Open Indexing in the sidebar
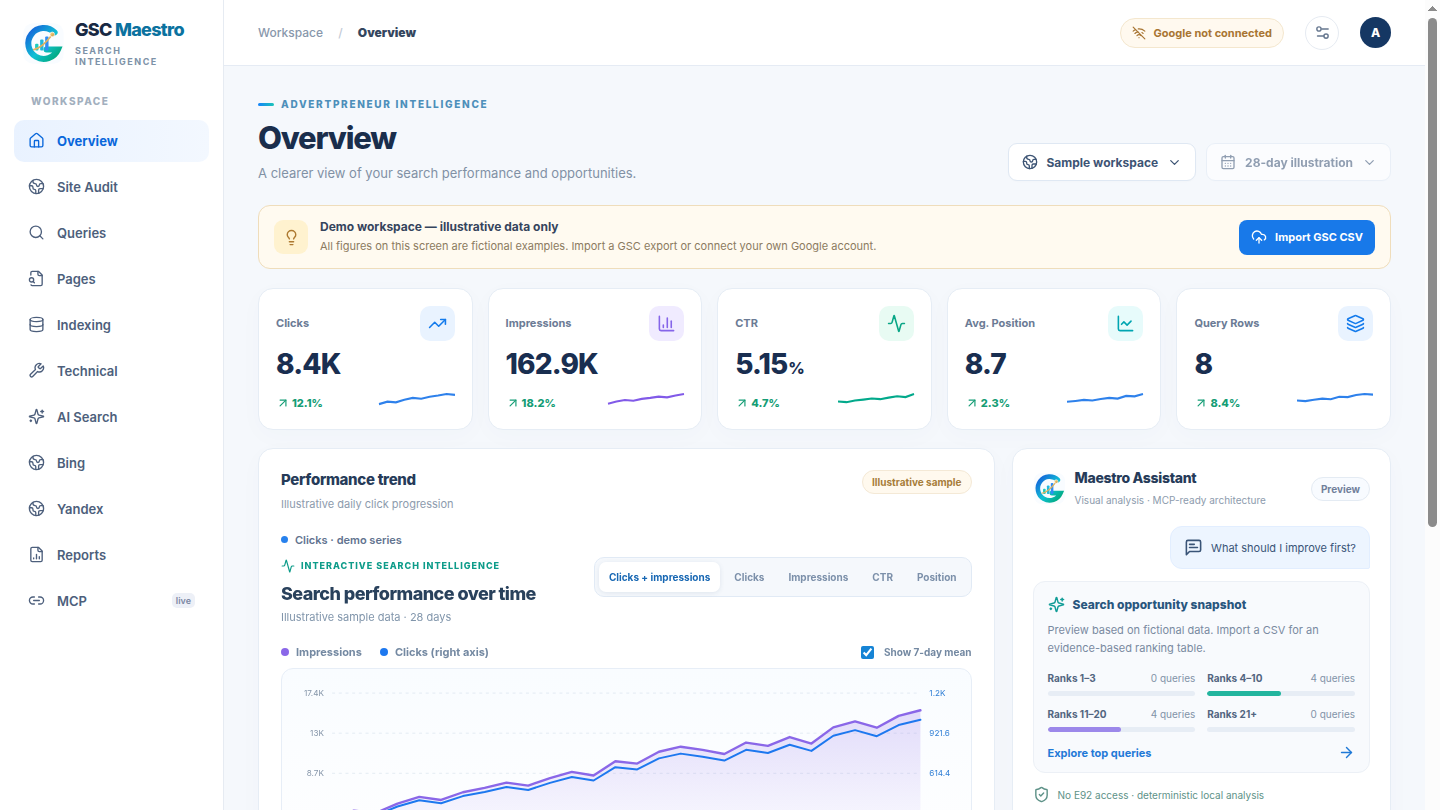The image size is (1440, 810). [x=111, y=325]
